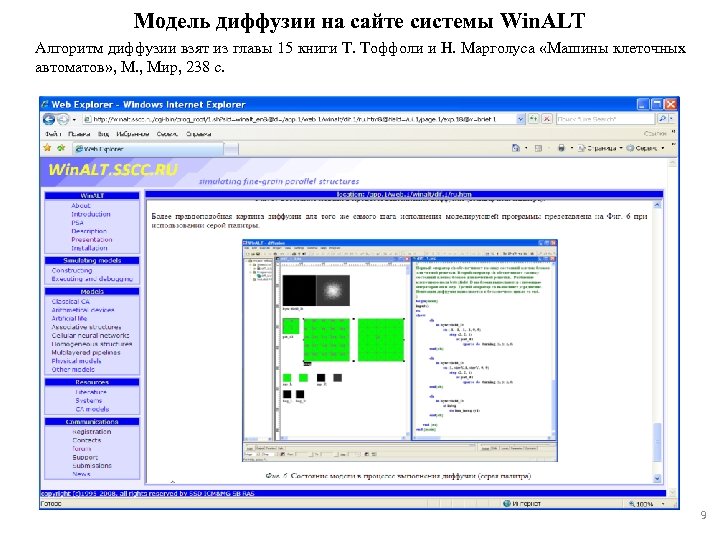Open the Other models link

[x=73, y=369]
